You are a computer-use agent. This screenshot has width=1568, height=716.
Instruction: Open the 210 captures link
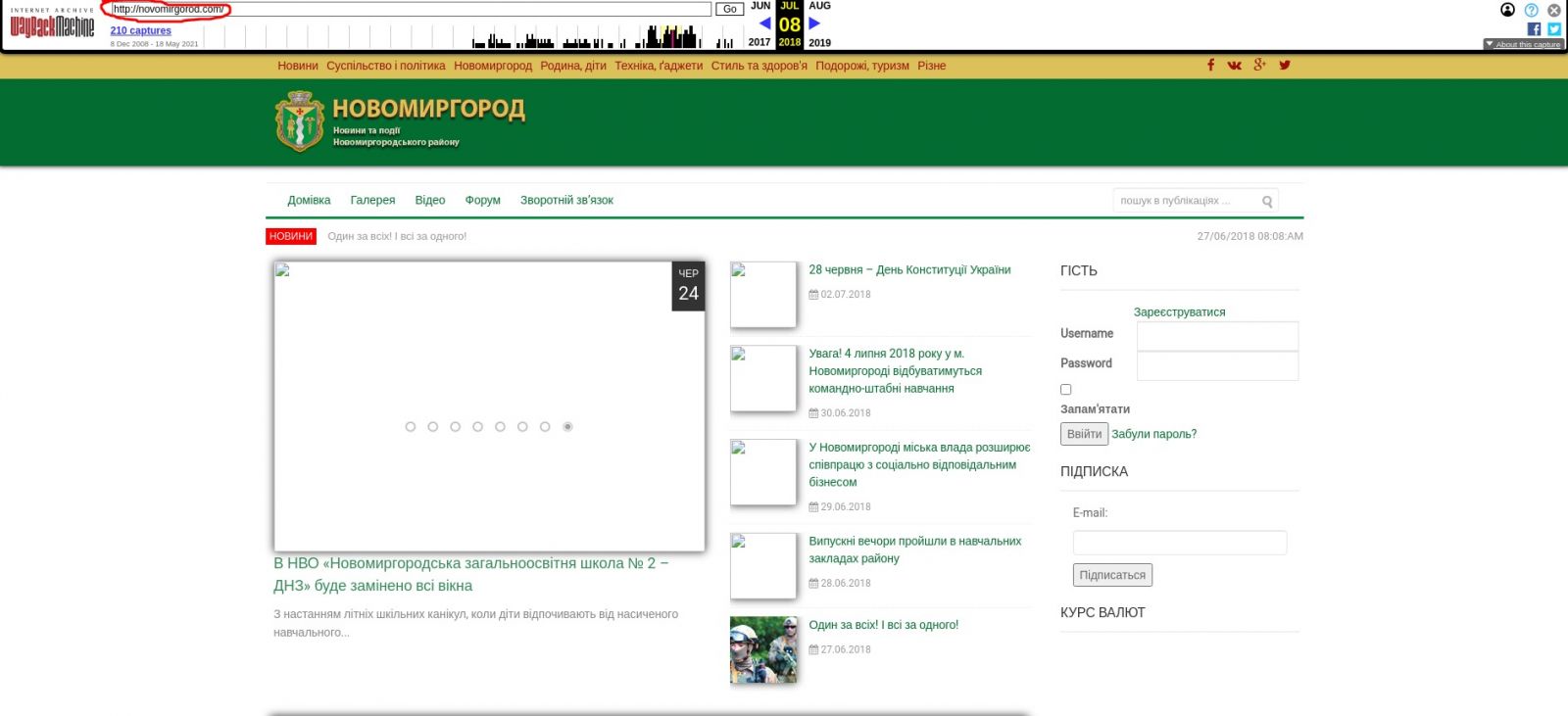click(140, 30)
